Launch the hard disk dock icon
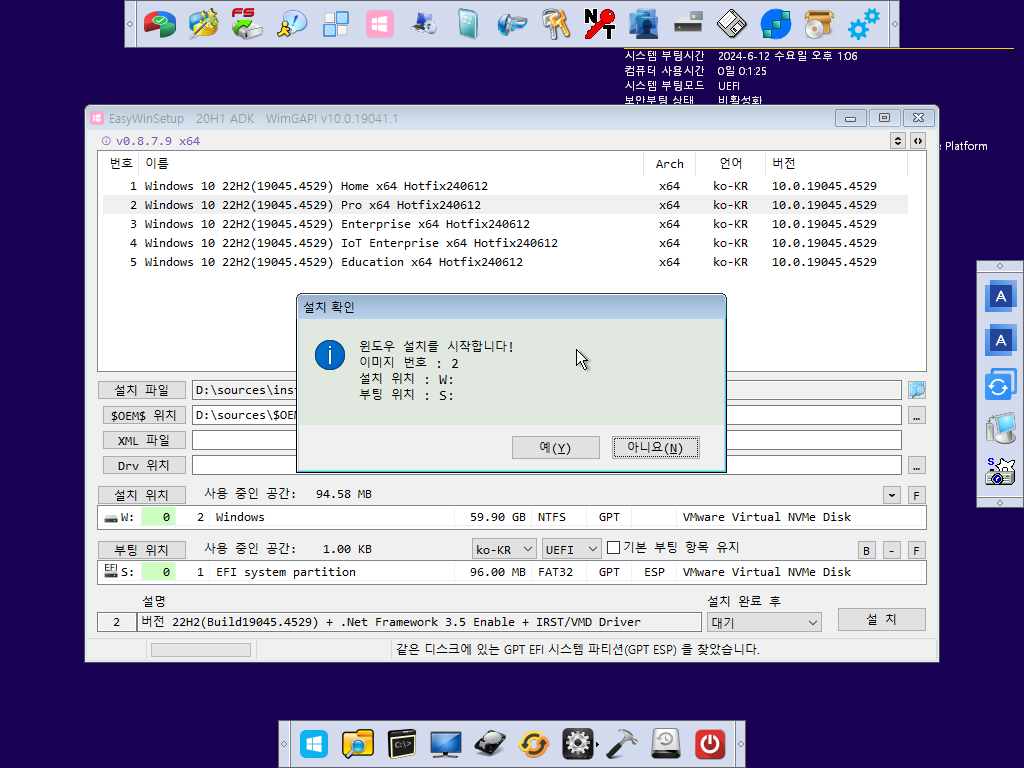 (490, 744)
